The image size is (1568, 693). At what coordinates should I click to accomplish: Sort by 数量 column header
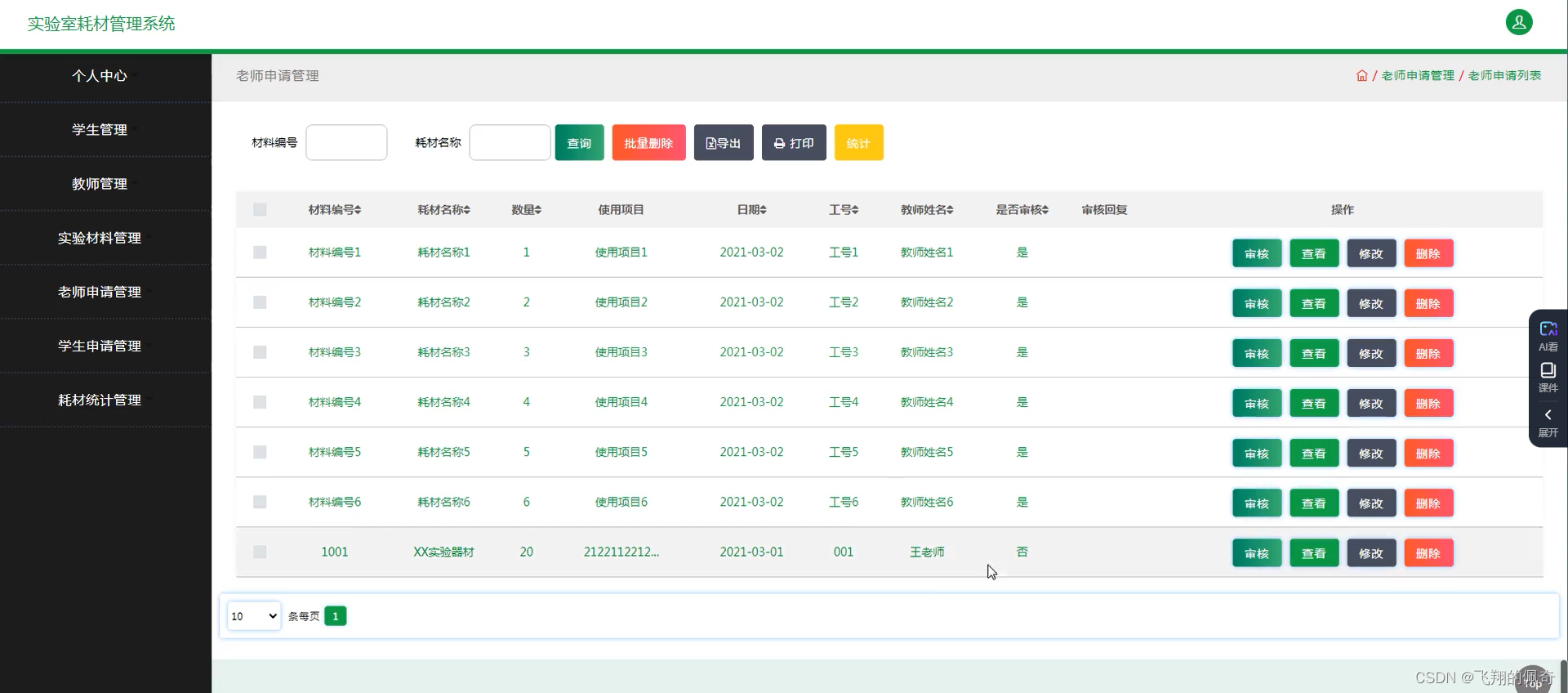[x=527, y=210]
